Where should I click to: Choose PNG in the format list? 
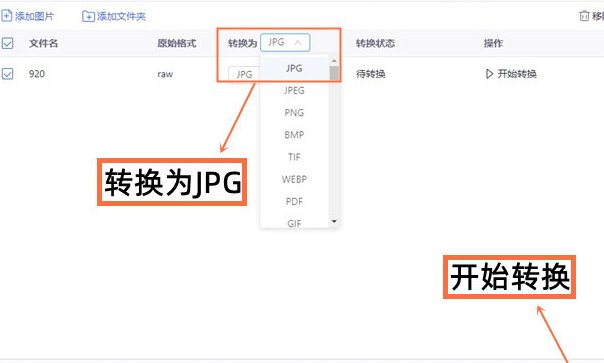point(294,113)
